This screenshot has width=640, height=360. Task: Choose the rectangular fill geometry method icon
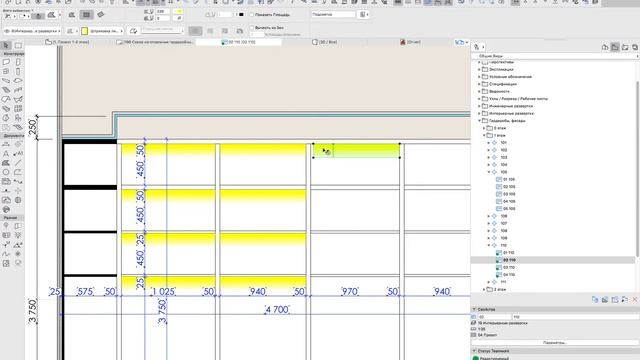click(x=87, y=15)
